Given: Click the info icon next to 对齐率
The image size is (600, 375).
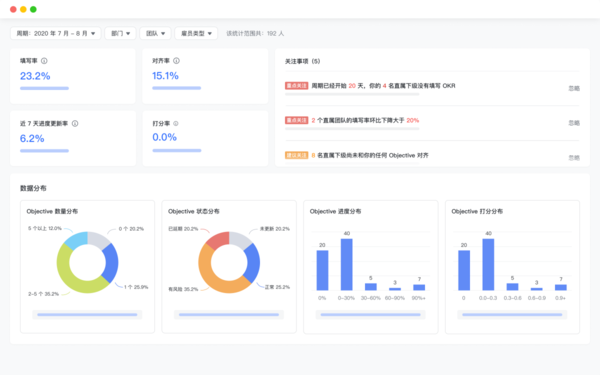Looking at the screenshot, I should point(176,61).
